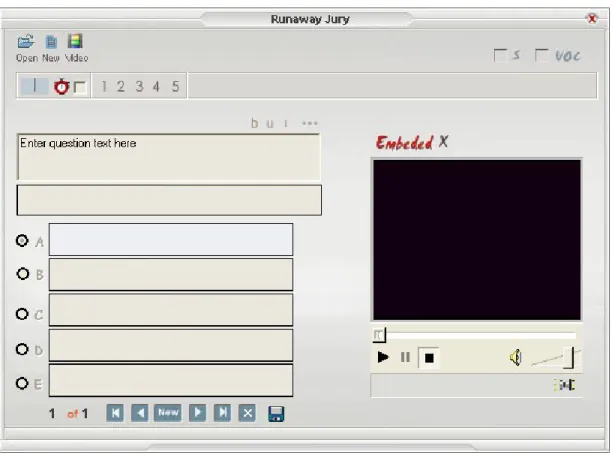Click the answer A text field
The height and width of the screenshot is (455, 615).
coord(171,240)
